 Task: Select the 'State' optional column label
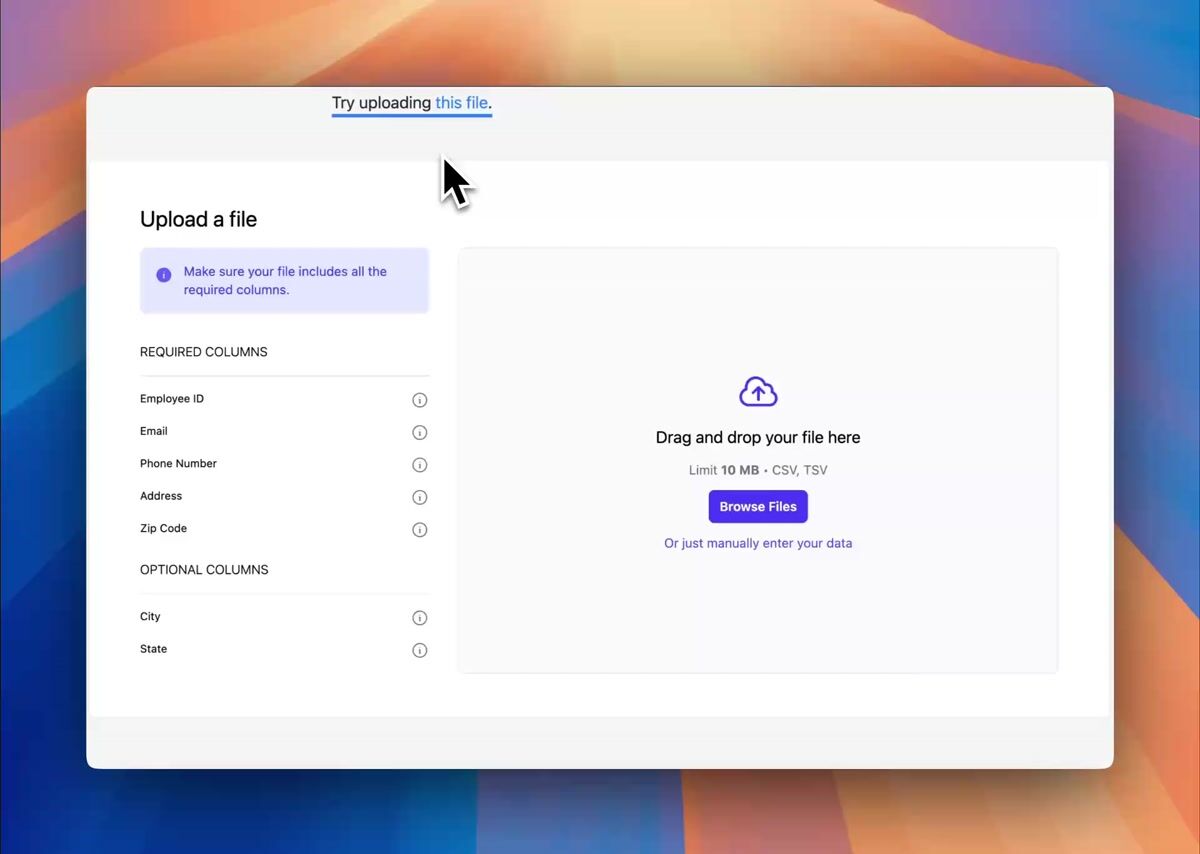click(154, 649)
